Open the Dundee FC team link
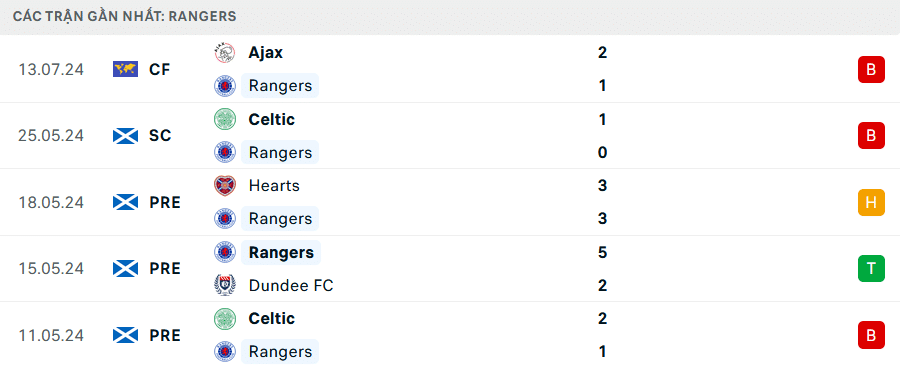This screenshot has width=900, height=366. (291, 285)
